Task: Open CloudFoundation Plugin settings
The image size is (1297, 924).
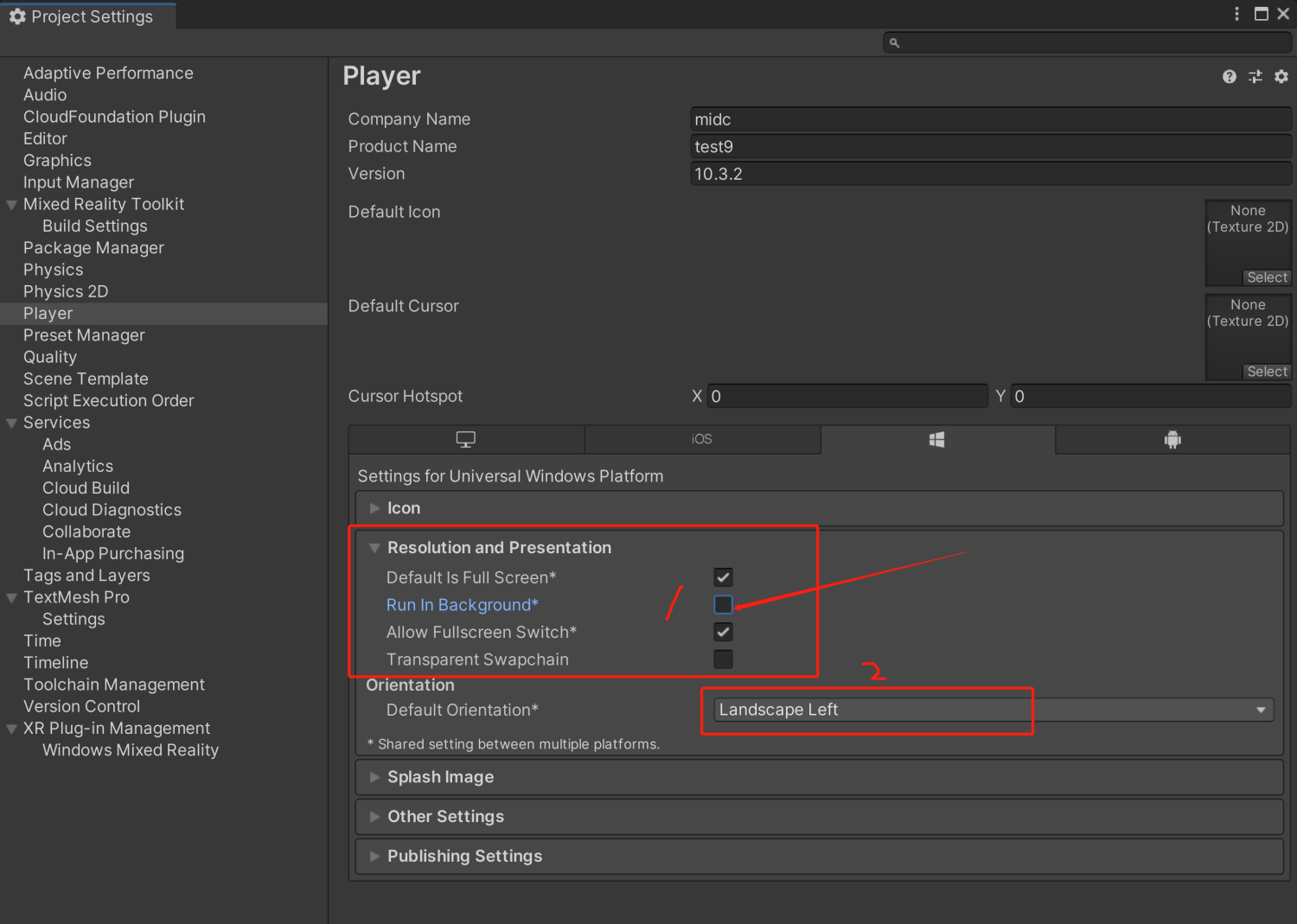Action: (x=114, y=117)
